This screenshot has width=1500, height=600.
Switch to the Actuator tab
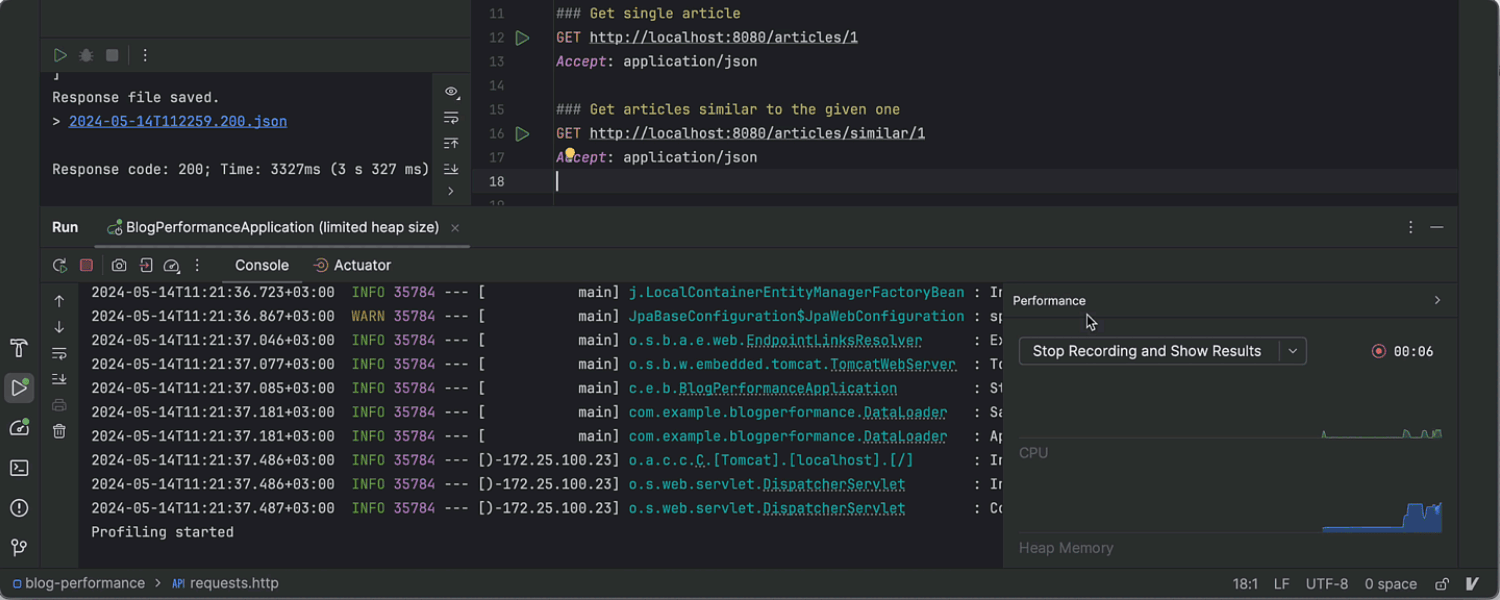tap(352, 265)
